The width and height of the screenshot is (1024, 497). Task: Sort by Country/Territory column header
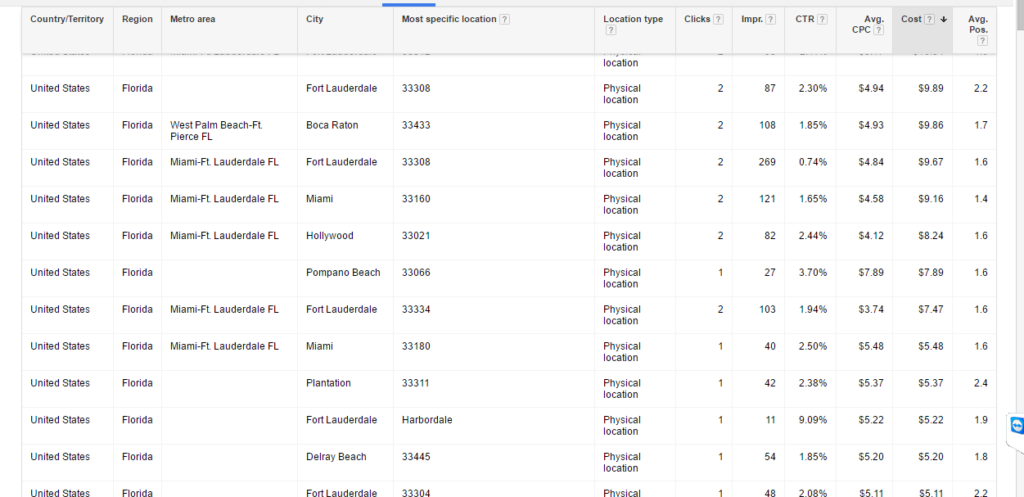click(67, 20)
